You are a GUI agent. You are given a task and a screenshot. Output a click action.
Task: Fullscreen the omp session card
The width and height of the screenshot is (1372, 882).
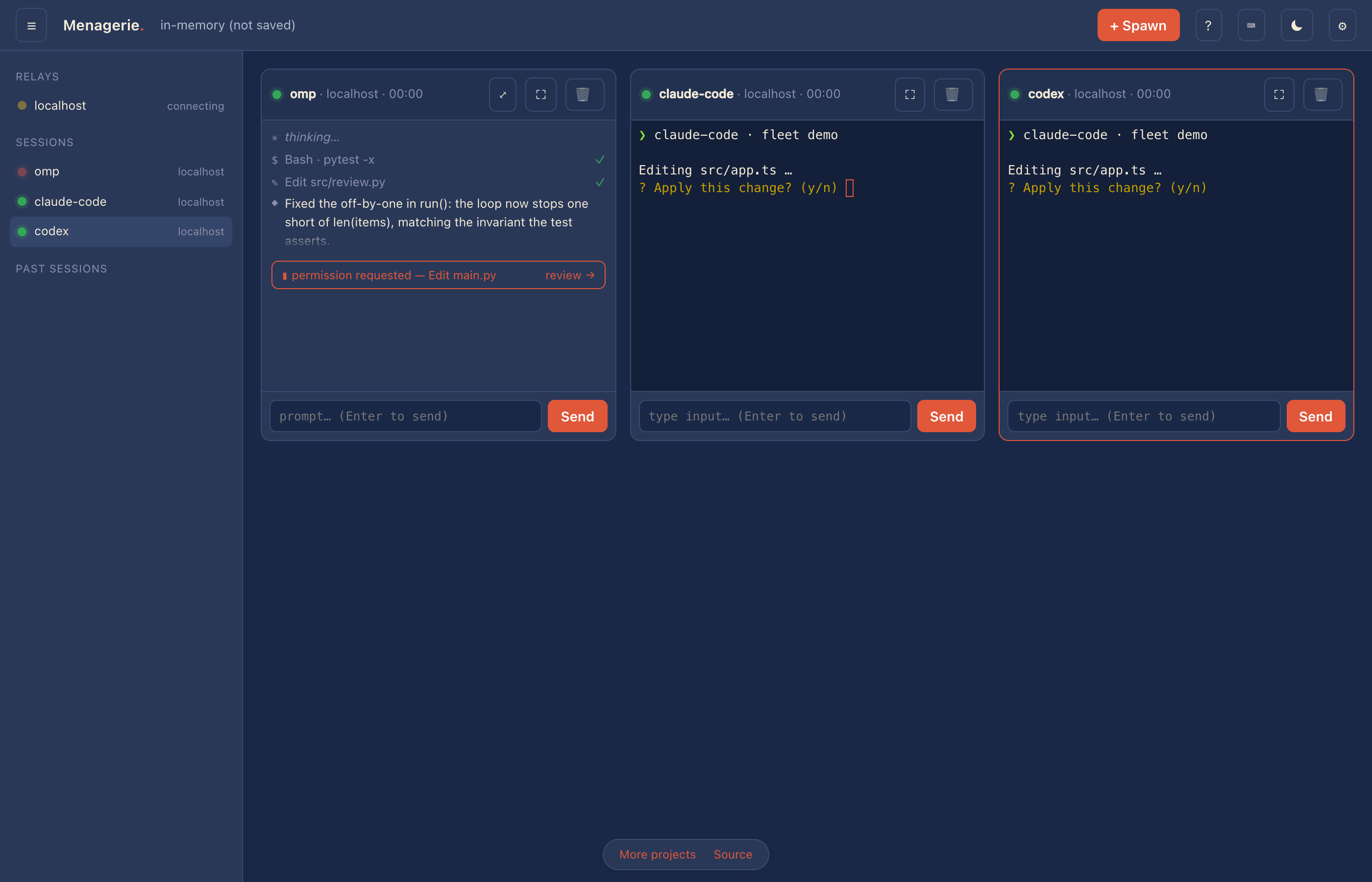540,95
